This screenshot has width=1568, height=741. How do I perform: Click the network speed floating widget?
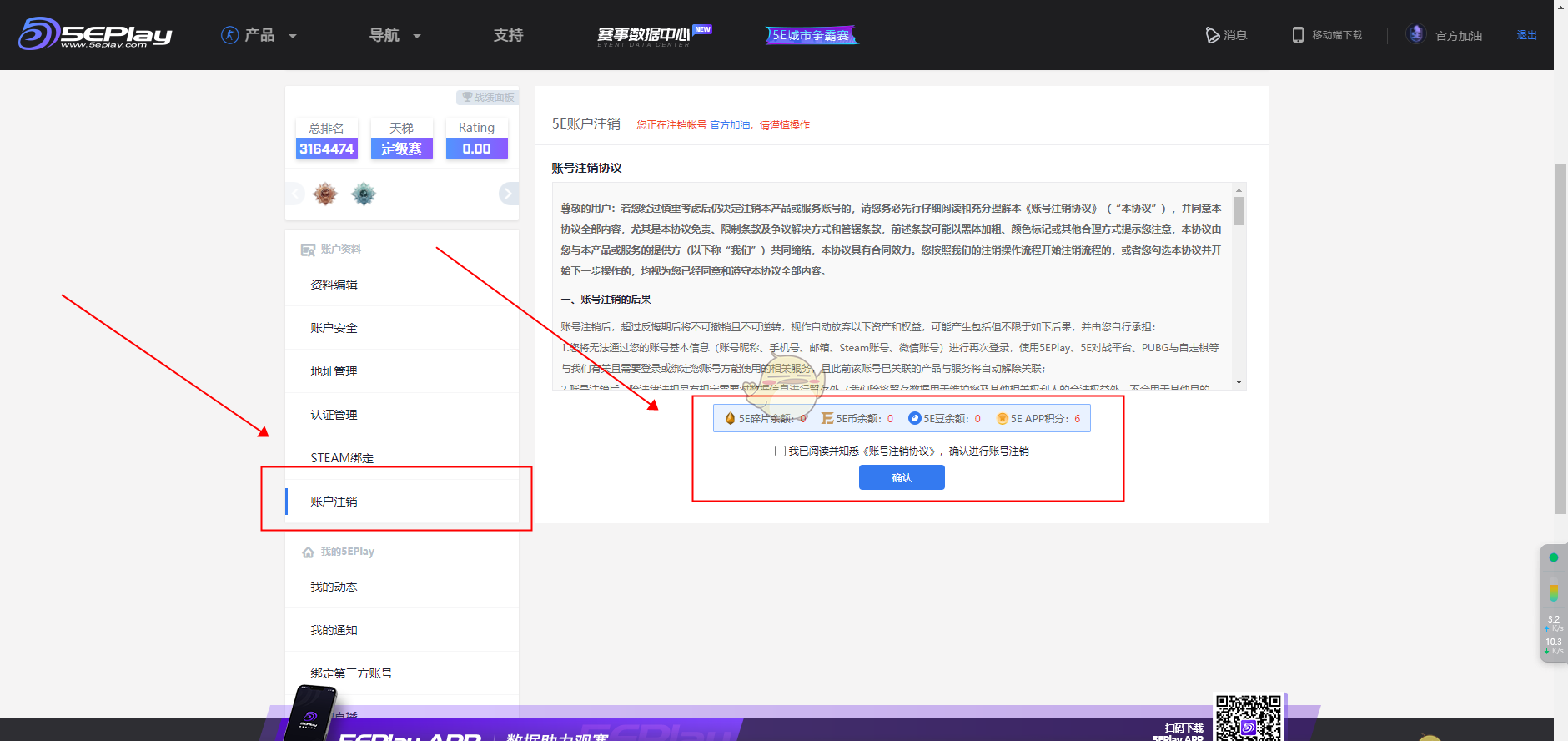click(1553, 603)
